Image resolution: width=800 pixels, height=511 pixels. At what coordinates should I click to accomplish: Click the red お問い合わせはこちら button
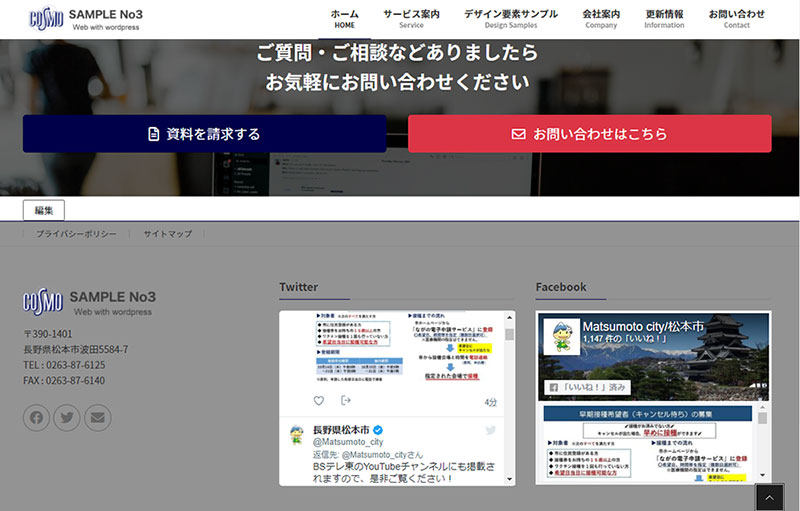click(x=589, y=134)
